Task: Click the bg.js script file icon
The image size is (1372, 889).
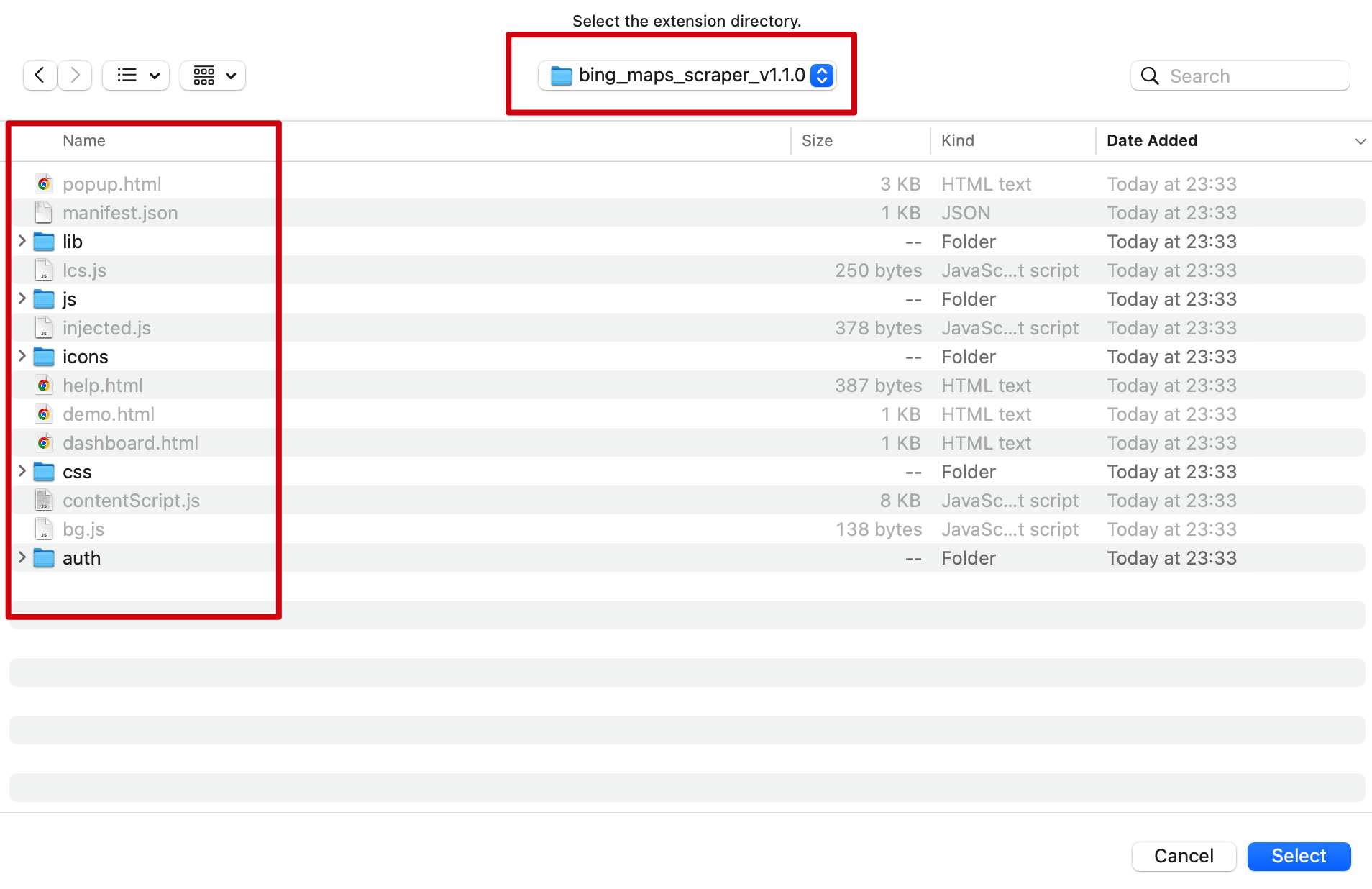Action: pos(44,529)
